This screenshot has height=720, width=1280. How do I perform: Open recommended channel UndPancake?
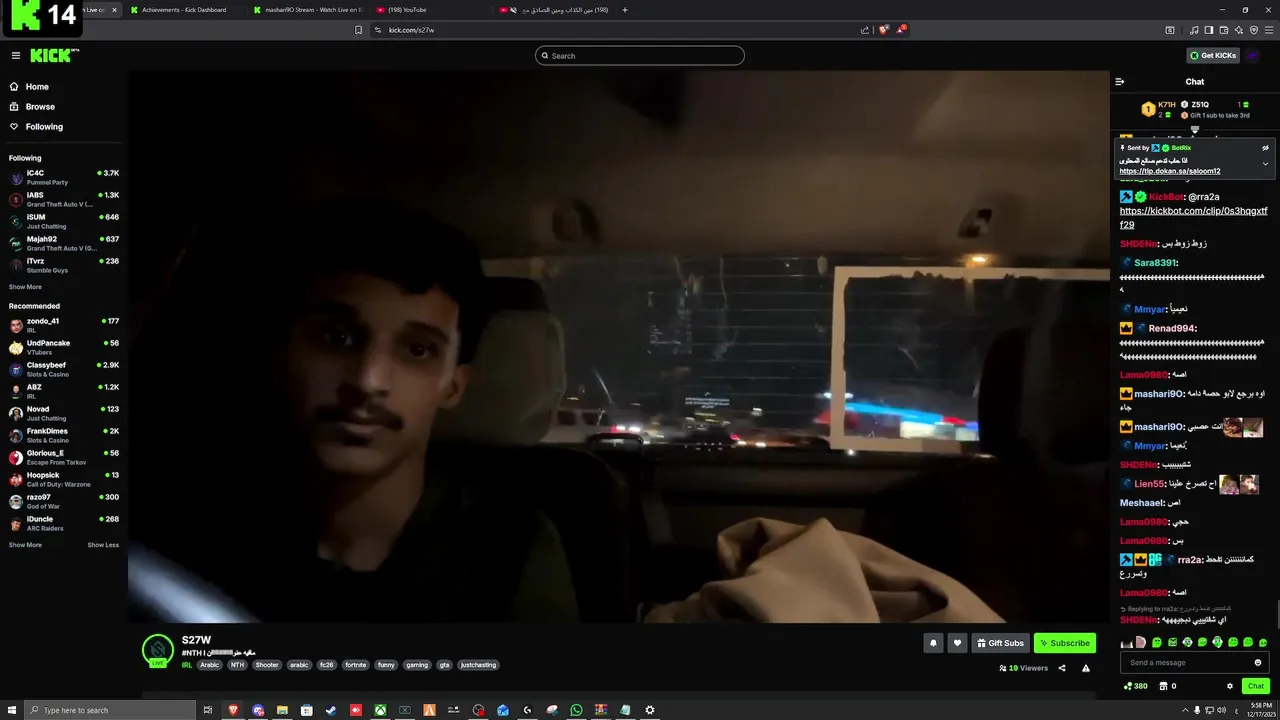click(64, 347)
